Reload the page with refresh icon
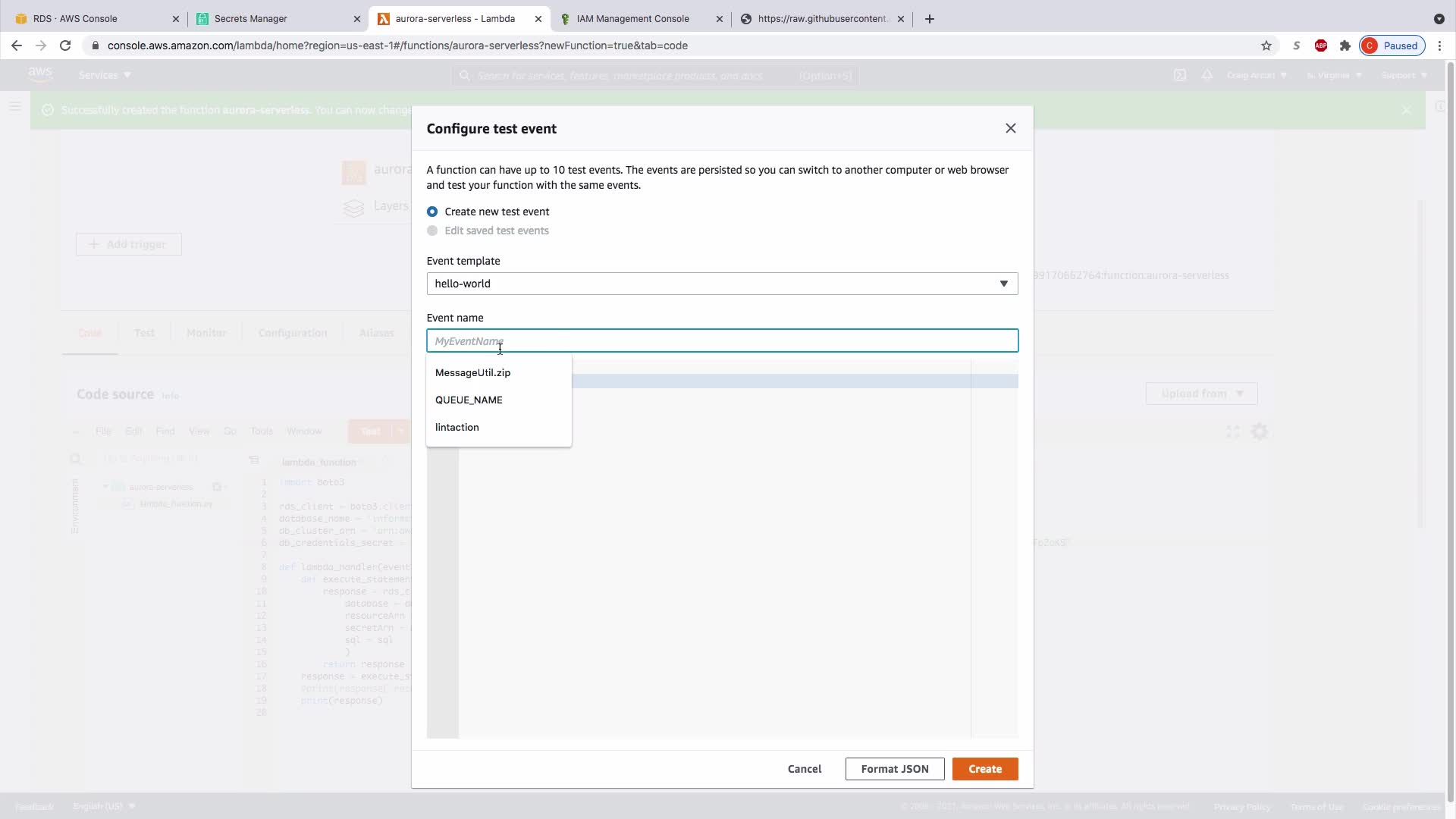The width and height of the screenshot is (1456, 819). (x=65, y=45)
